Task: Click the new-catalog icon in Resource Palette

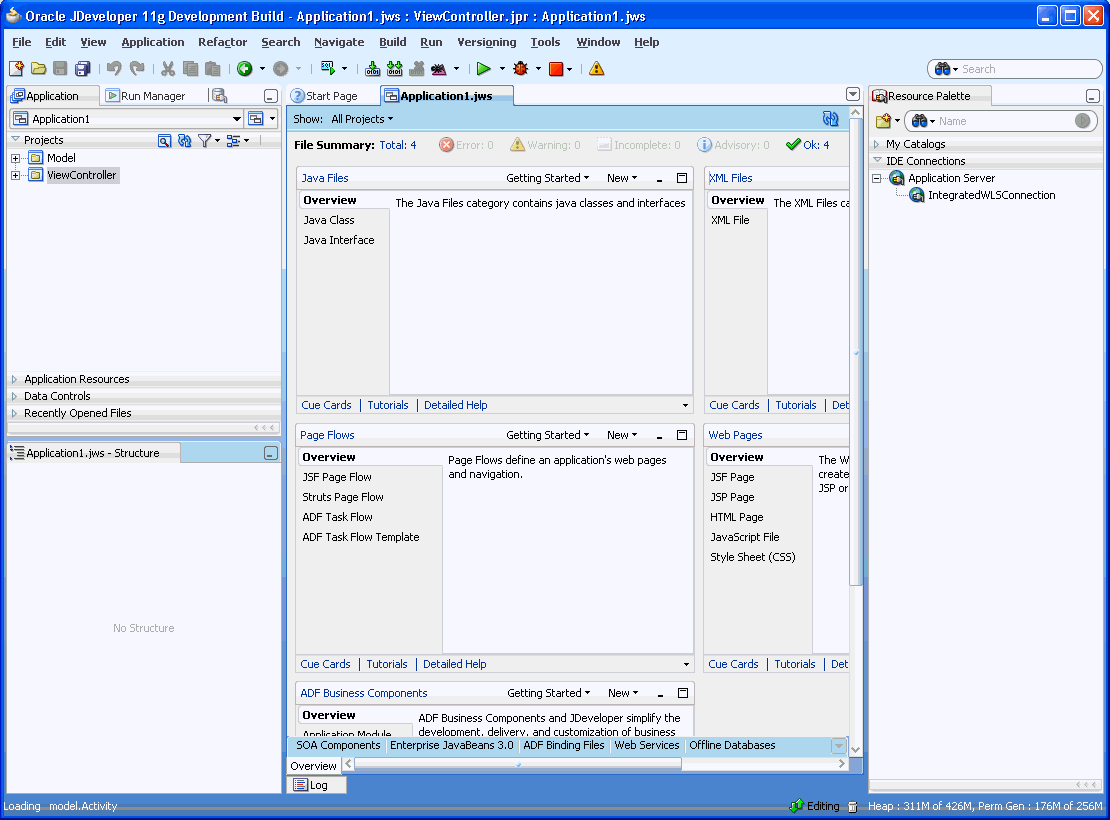Action: (x=883, y=121)
